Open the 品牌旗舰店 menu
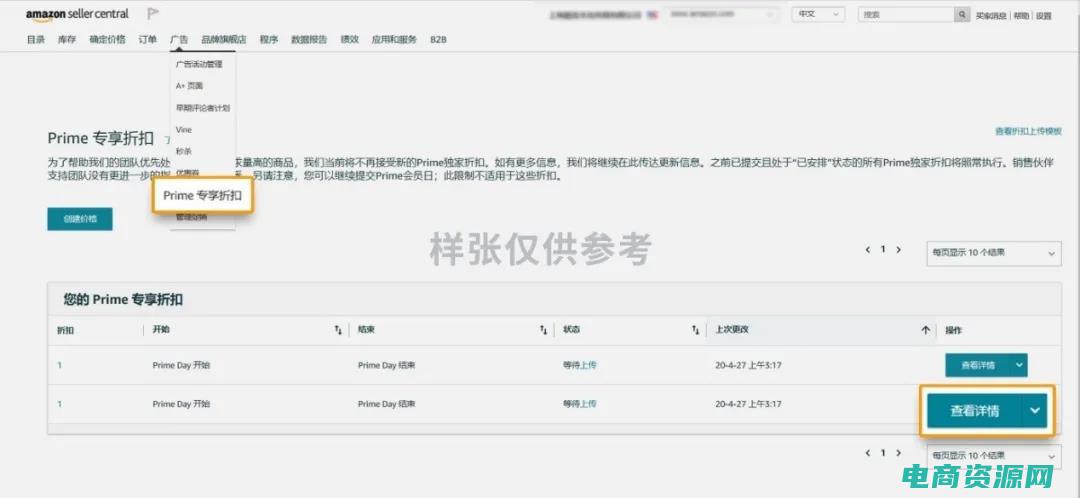Viewport: 1080px width, 498px height. [224, 40]
